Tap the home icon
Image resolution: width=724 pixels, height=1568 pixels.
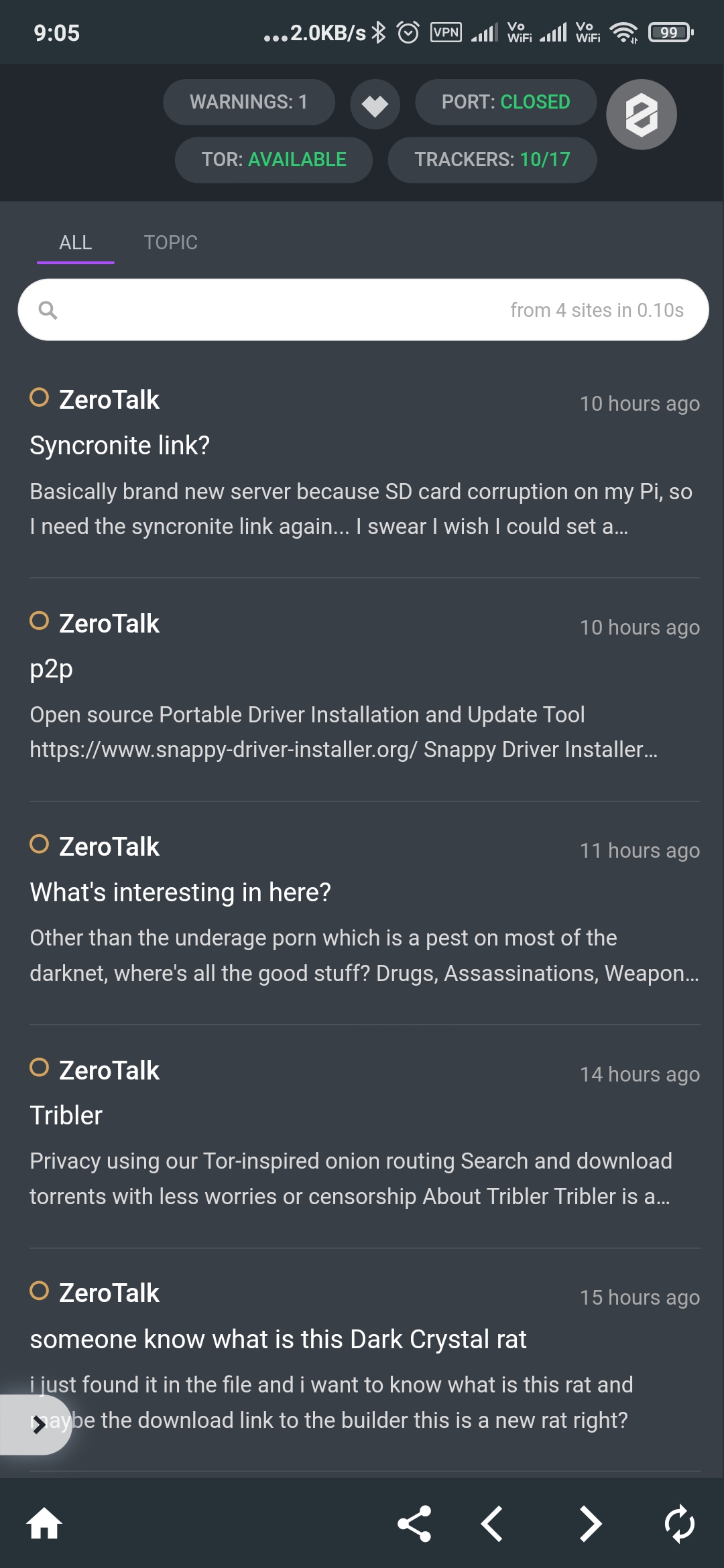[44, 1523]
